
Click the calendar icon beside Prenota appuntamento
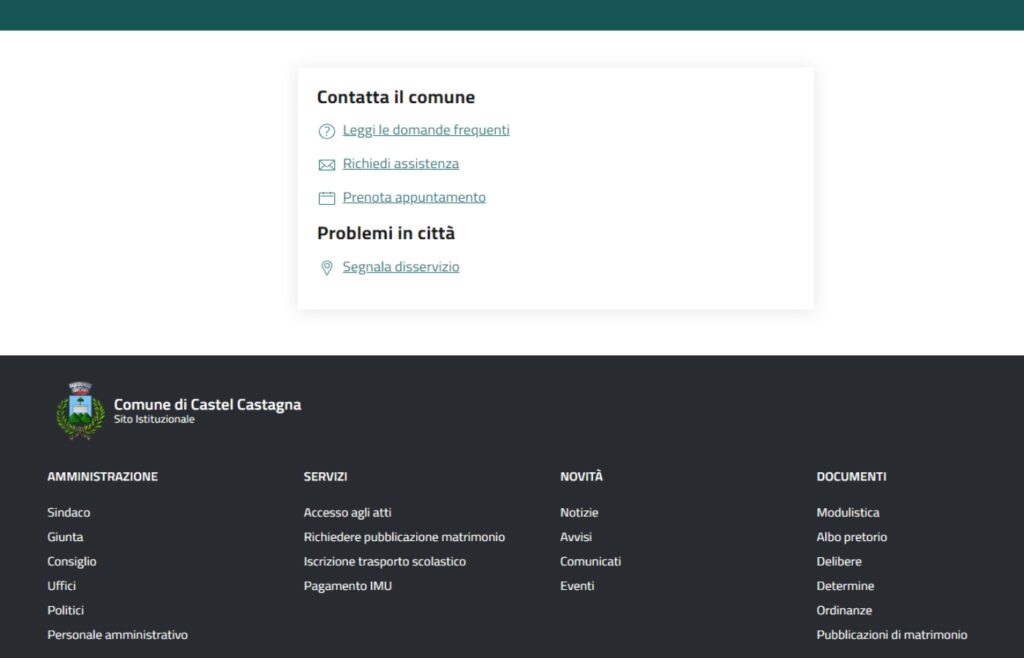(x=326, y=198)
